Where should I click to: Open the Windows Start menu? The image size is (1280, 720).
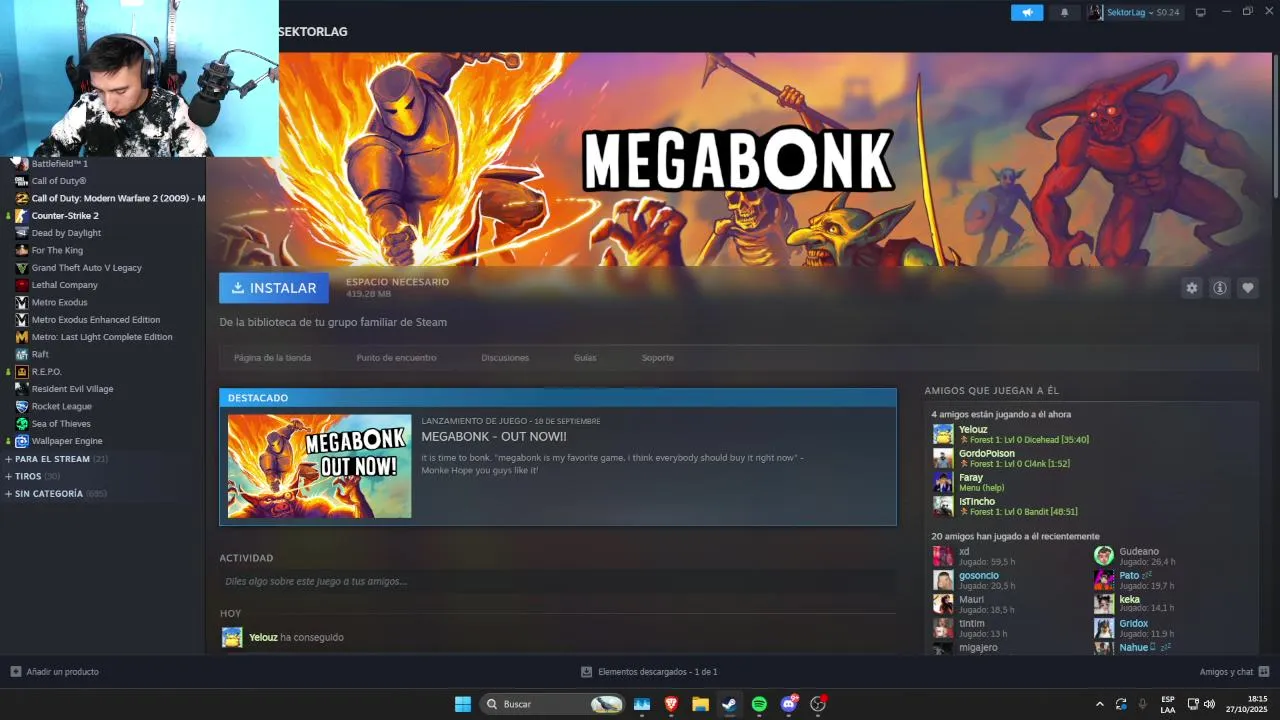(463, 704)
